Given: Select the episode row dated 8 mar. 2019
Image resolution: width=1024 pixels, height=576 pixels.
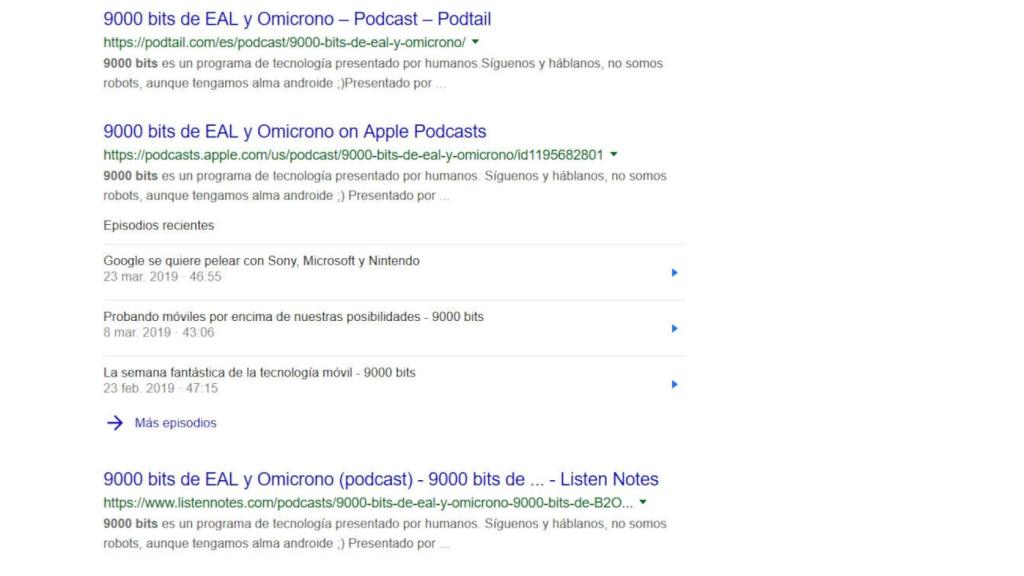Looking at the screenshot, I should coord(294,316).
